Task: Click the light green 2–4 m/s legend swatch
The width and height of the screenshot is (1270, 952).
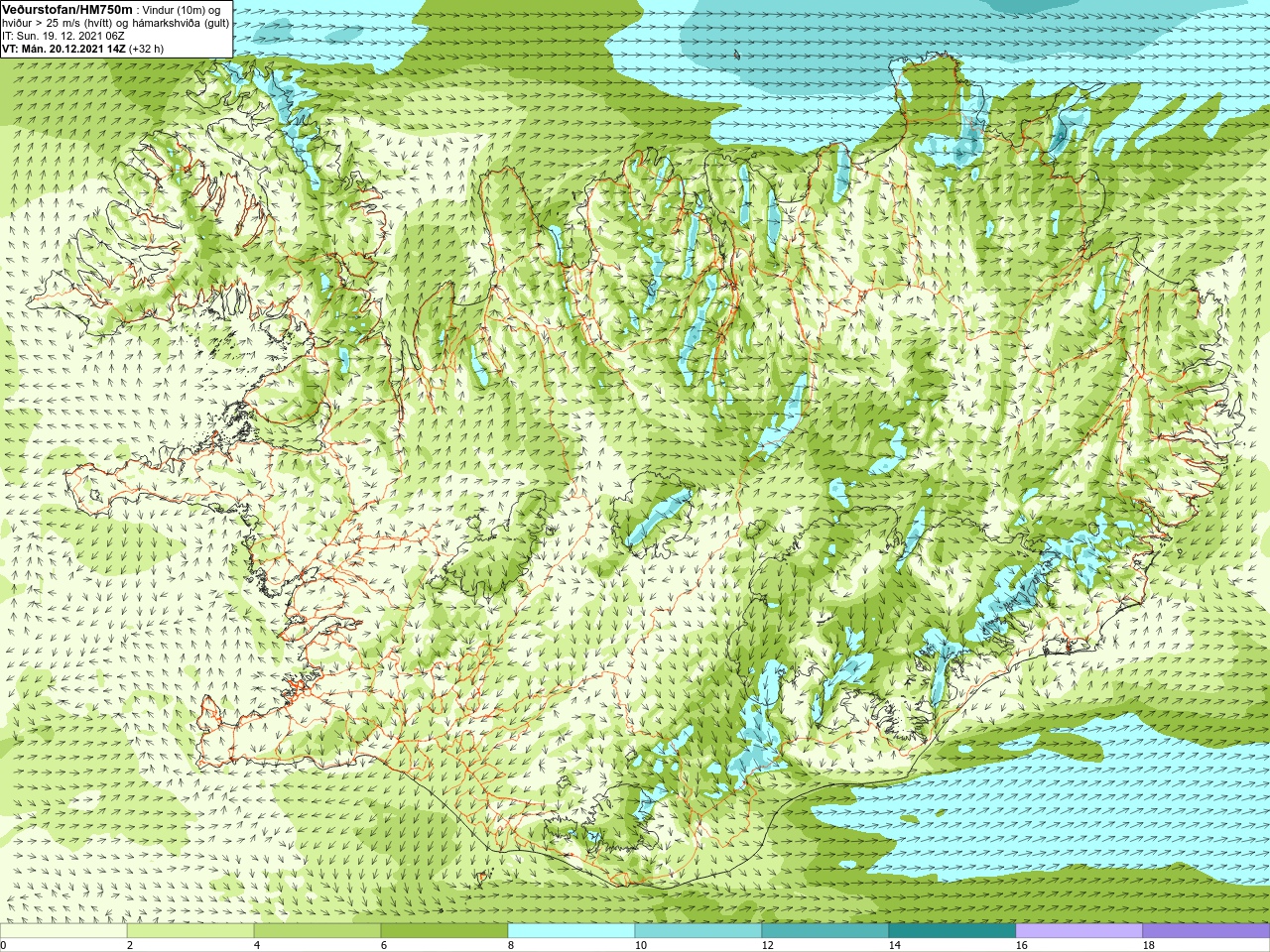Action: [x=190, y=931]
